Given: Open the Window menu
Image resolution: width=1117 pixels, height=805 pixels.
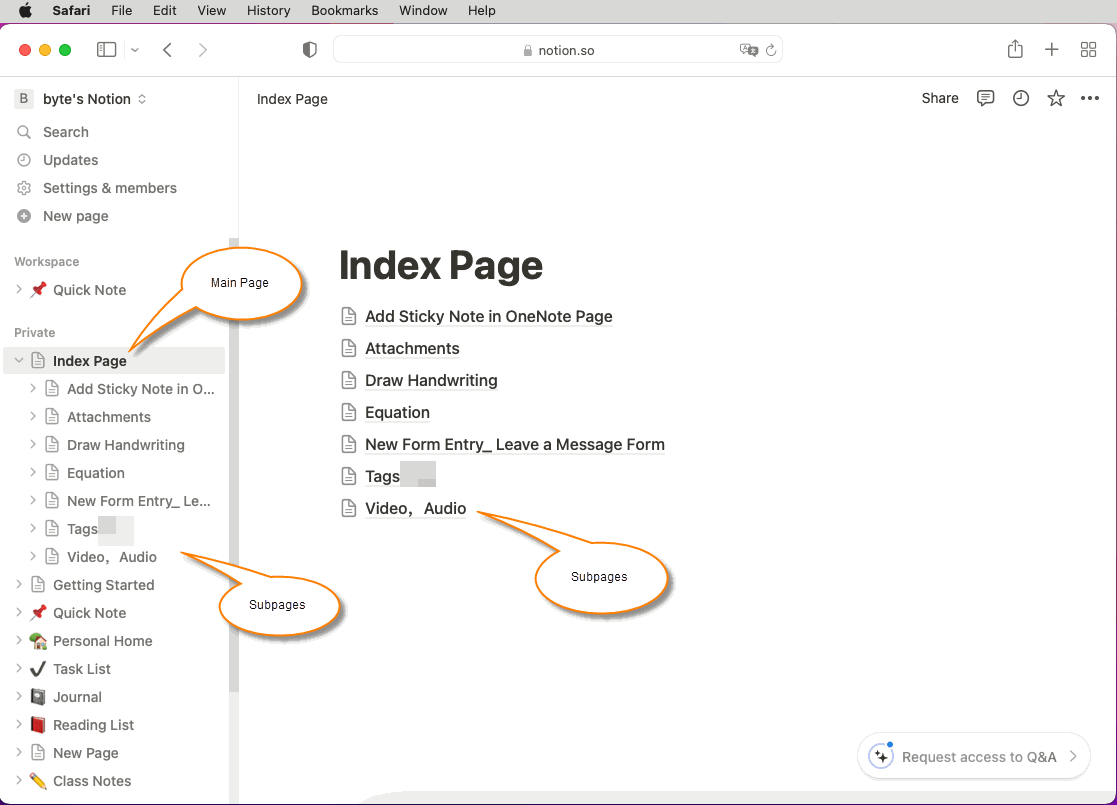Looking at the screenshot, I should tap(423, 11).
